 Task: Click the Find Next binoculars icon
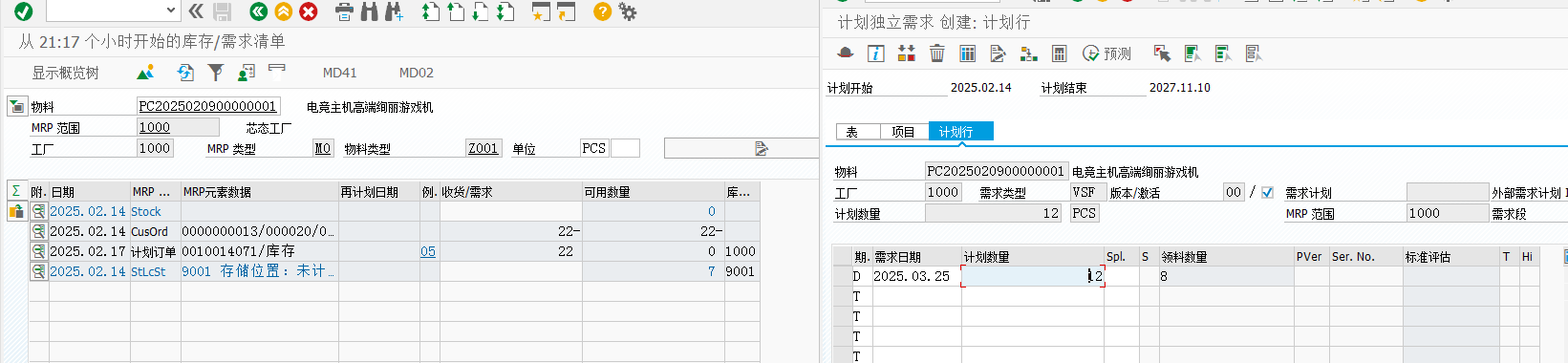pos(394,12)
